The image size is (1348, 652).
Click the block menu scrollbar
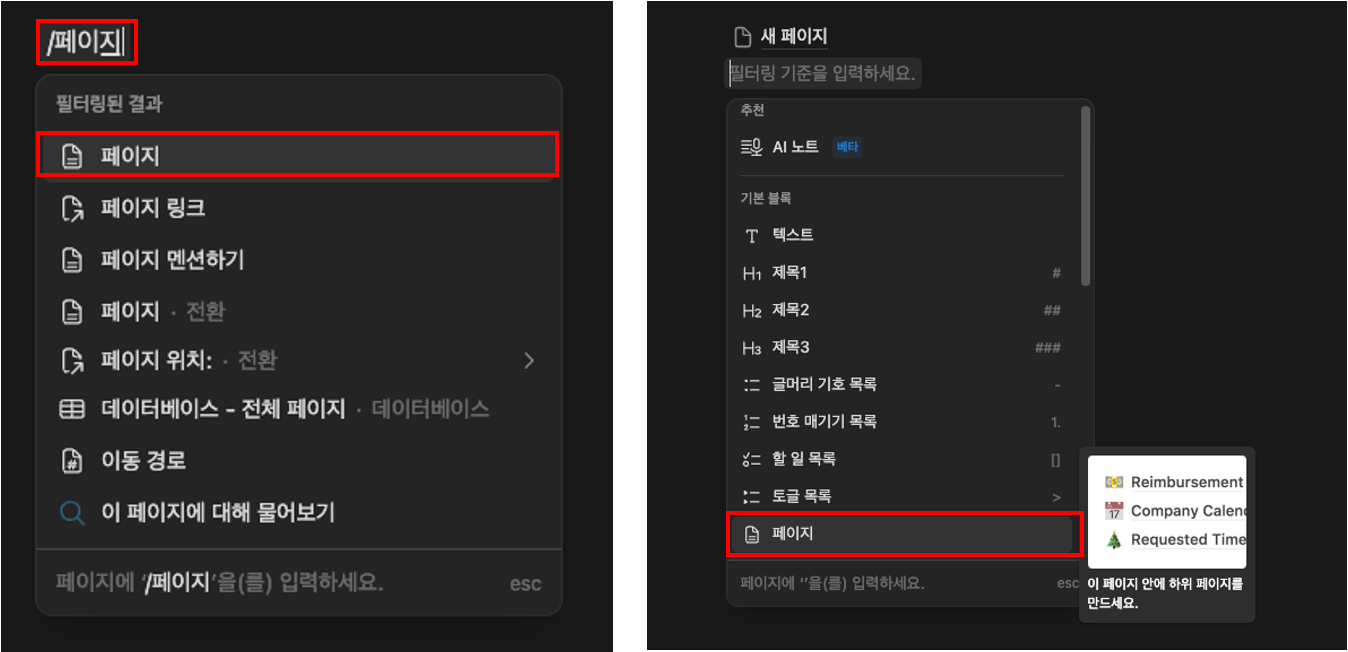(1086, 195)
